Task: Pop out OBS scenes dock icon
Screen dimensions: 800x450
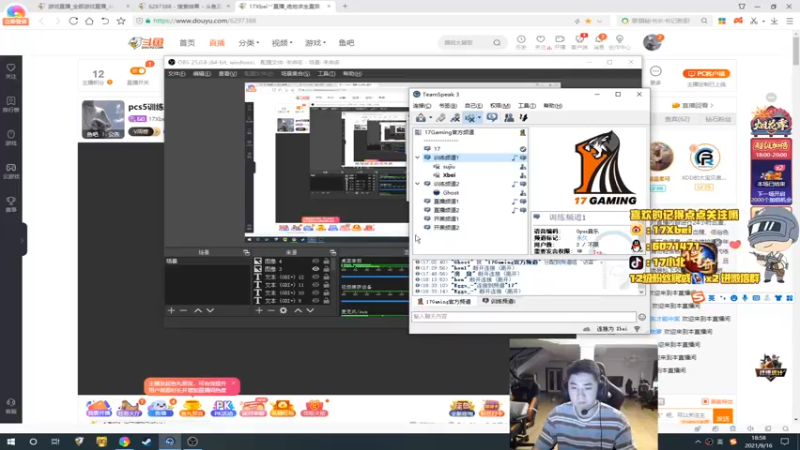Action: coord(246,253)
